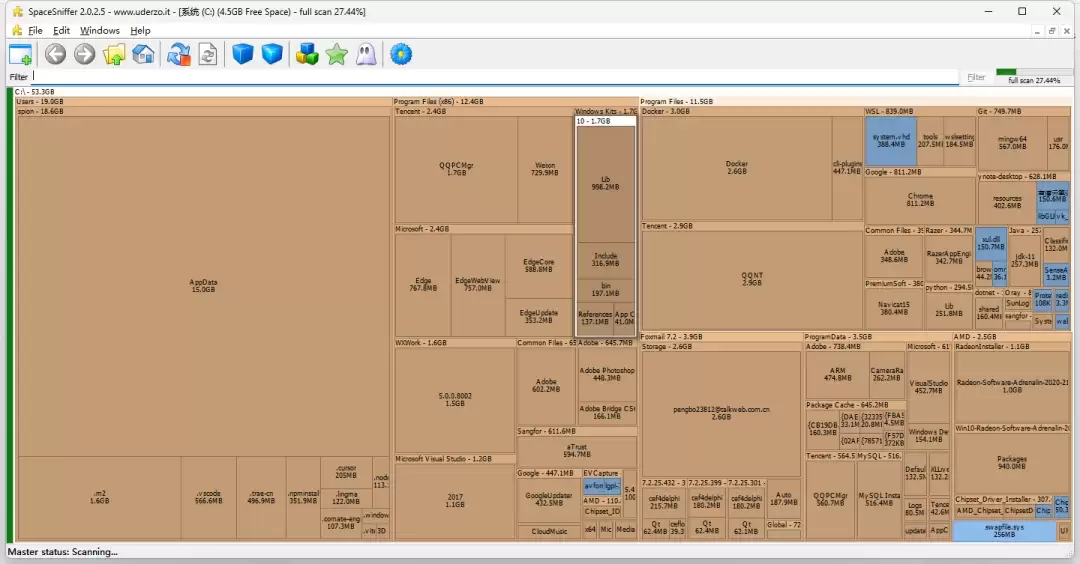Open the Help menu
Screen dimensions: 1080x564
click(x=141, y=30)
